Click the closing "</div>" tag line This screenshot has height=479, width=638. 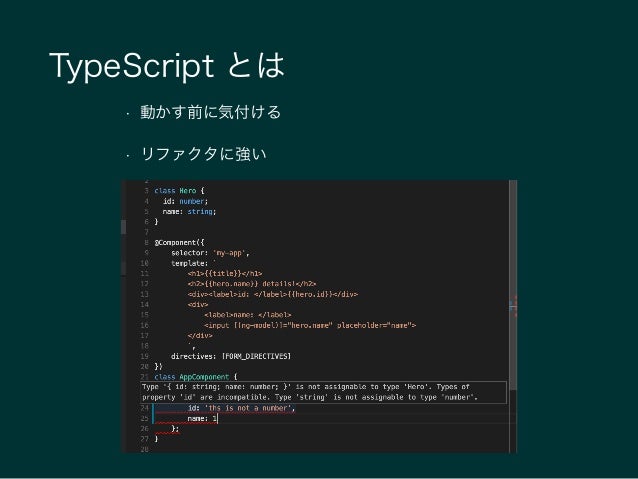pyautogui.click(x=200, y=336)
